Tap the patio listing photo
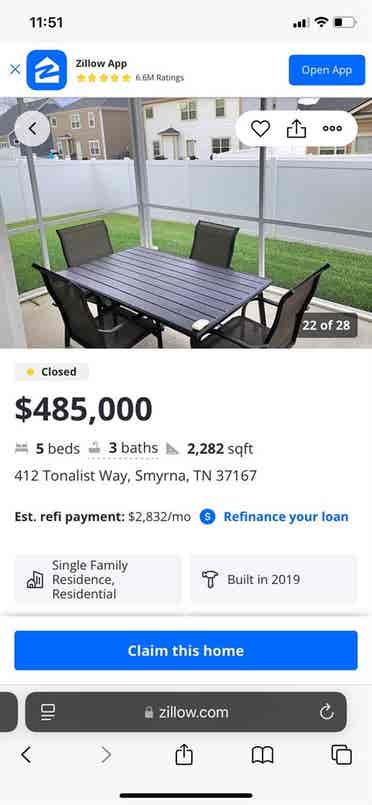 (186, 223)
